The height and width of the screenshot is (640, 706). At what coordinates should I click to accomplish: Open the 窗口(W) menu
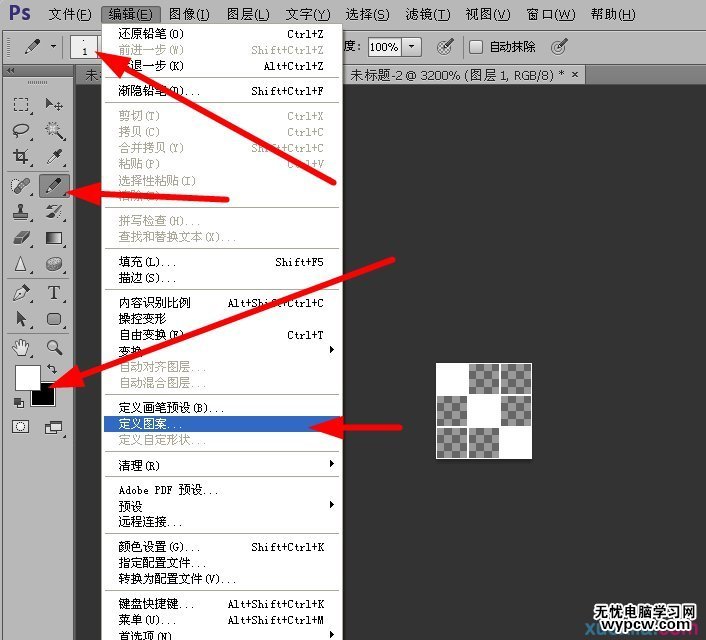[551, 14]
